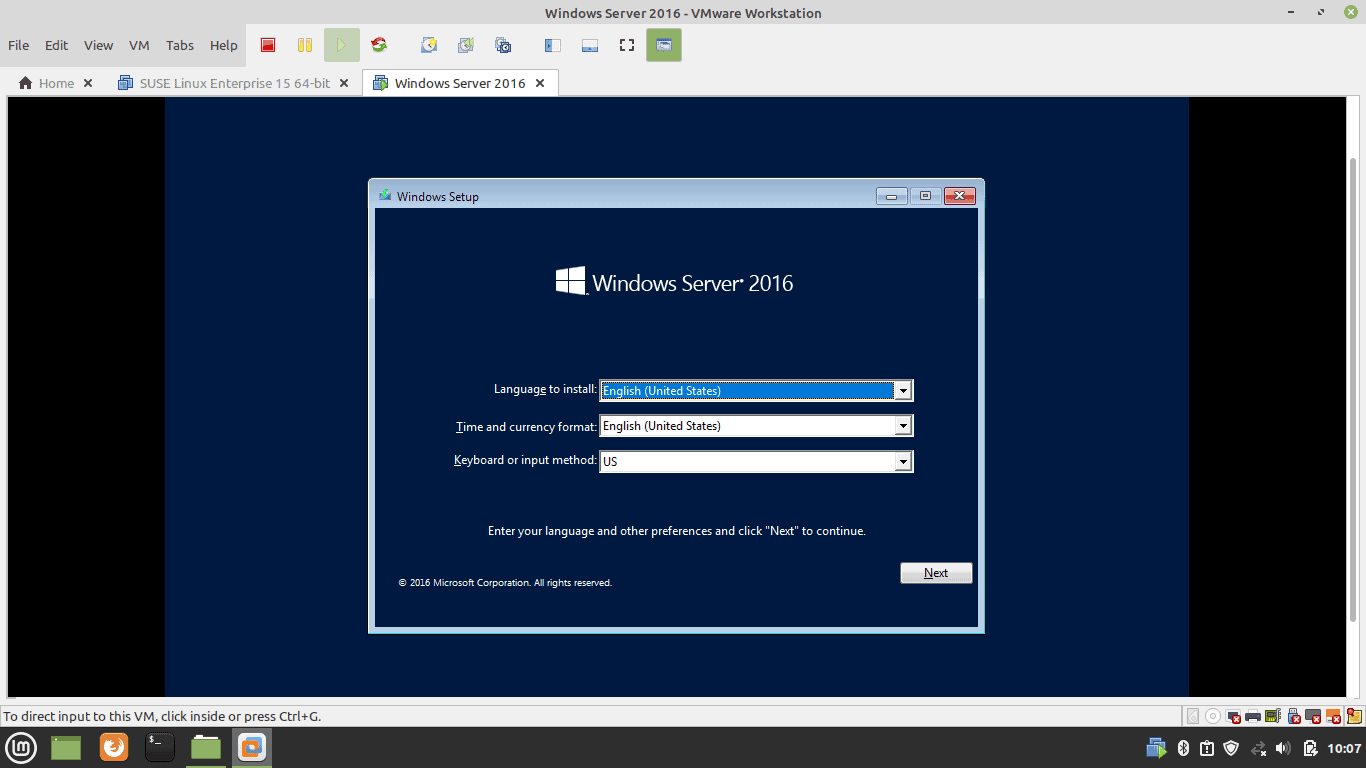
Task: Click the highlighted console view toolbar icon
Action: [664, 45]
